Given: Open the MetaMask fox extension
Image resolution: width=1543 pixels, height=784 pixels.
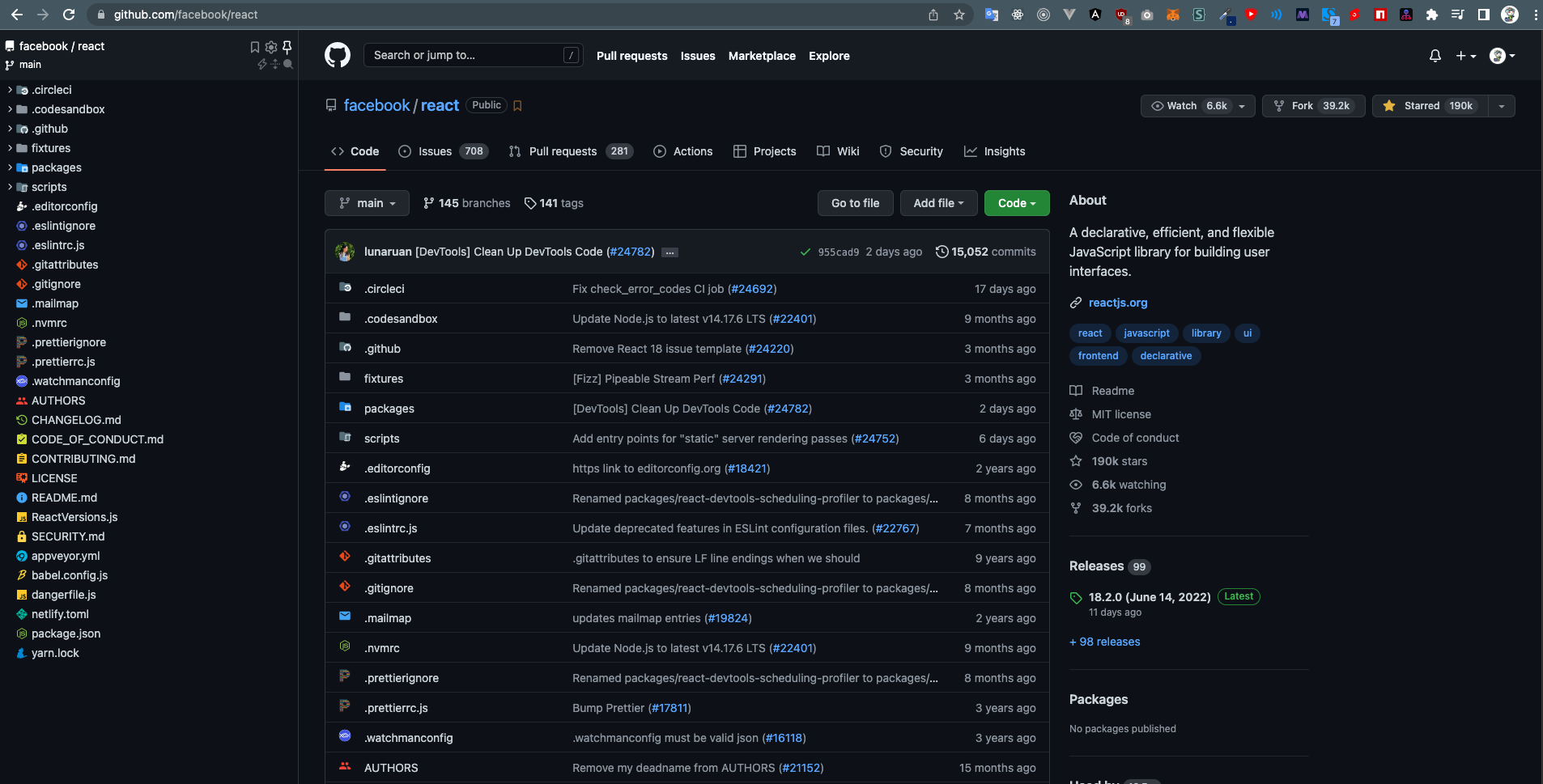Looking at the screenshot, I should pyautogui.click(x=1173, y=15).
